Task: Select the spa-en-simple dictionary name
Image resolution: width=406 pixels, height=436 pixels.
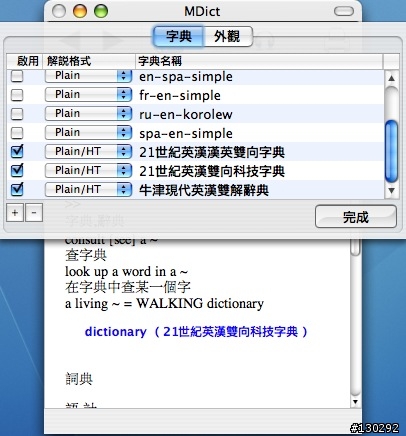Action: [x=186, y=134]
